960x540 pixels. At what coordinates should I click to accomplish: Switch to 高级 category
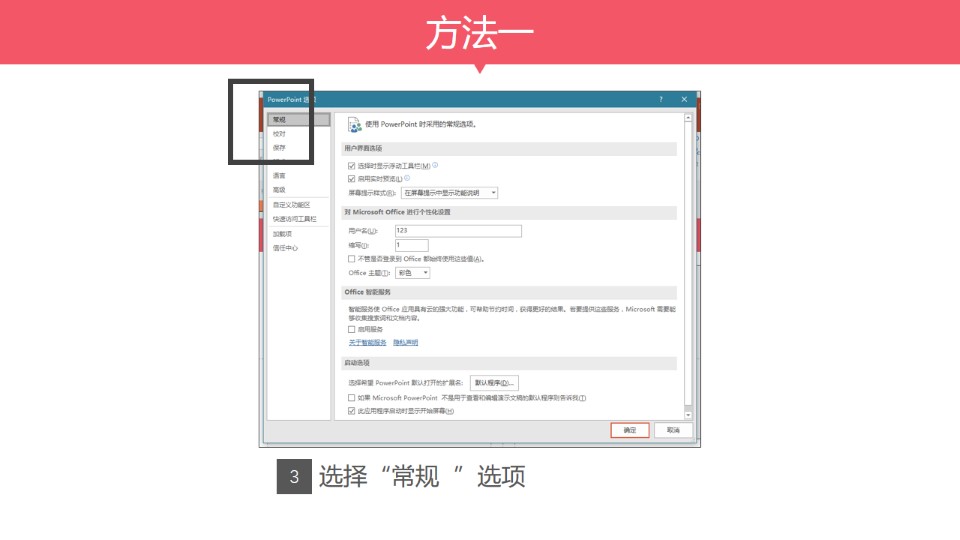click(x=279, y=189)
